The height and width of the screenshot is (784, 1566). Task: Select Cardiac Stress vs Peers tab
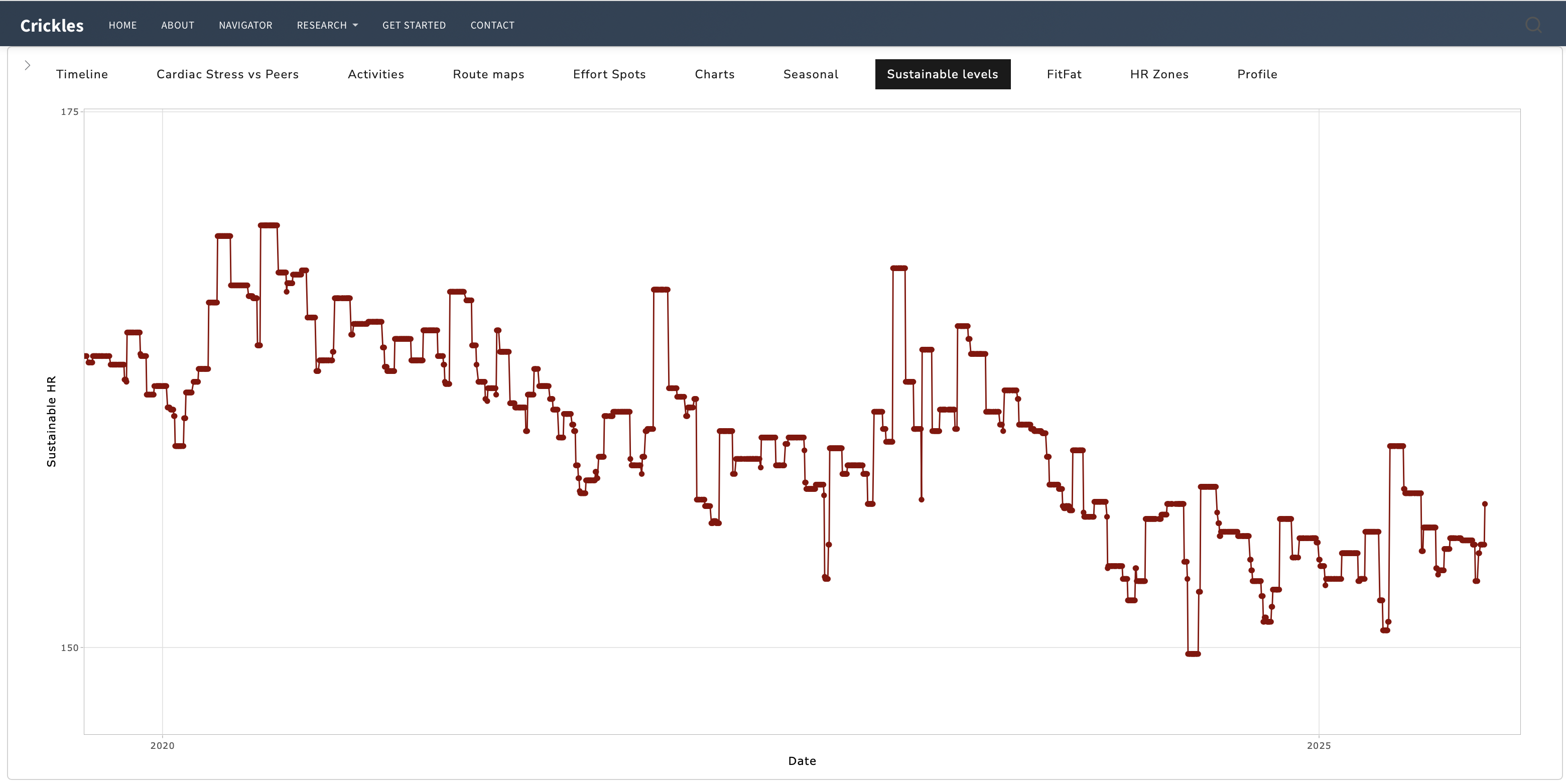tap(227, 74)
